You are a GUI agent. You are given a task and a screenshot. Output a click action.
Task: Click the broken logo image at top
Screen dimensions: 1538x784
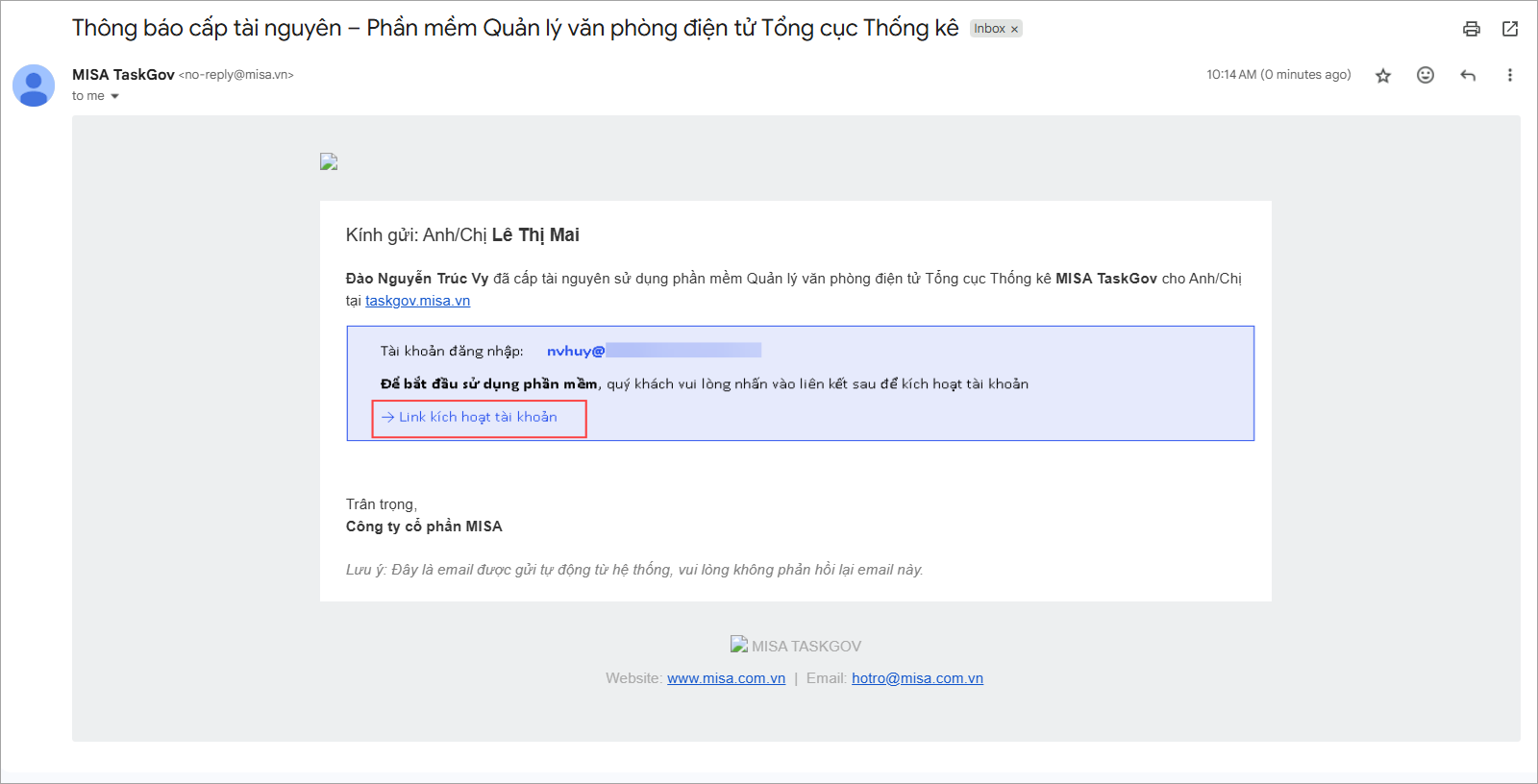[329, 161]
